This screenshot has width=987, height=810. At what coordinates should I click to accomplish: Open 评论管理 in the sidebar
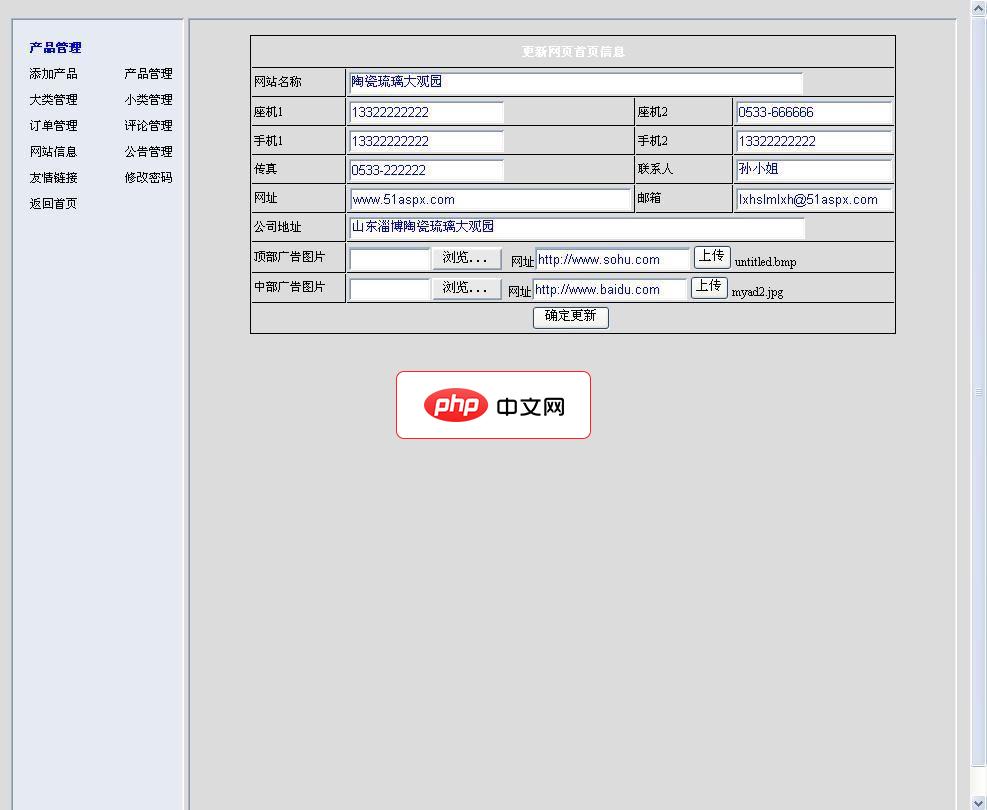click(x=148, y=126)
